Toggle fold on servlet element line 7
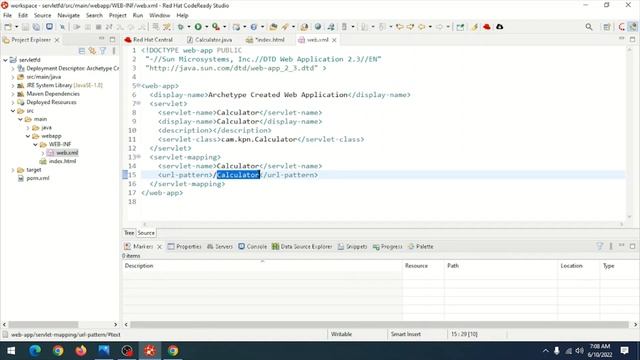Screen dimensions: 640x360 click(139, 103)
